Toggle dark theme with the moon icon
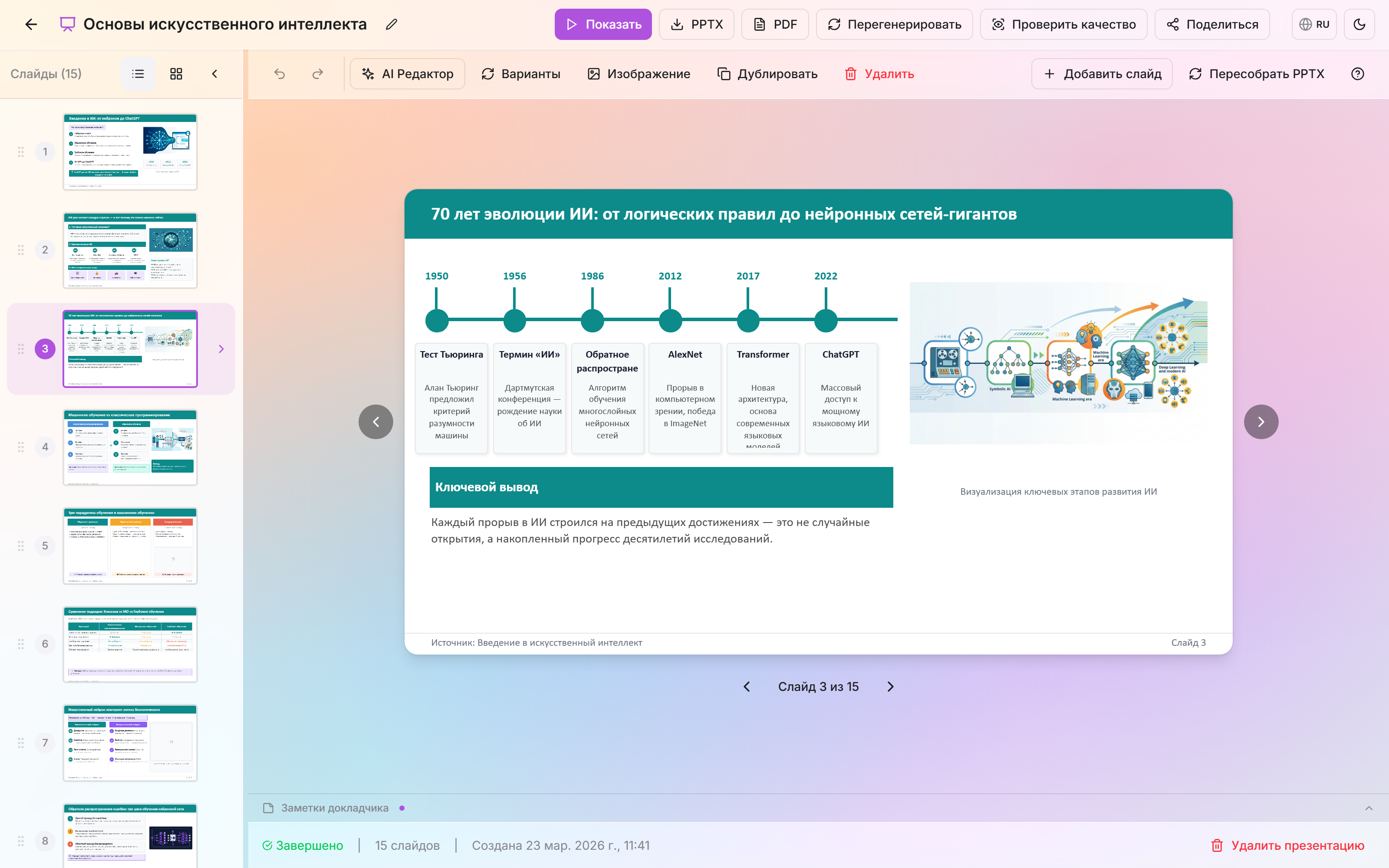This screenshot has width=1389, height=868. point(1360,24)
